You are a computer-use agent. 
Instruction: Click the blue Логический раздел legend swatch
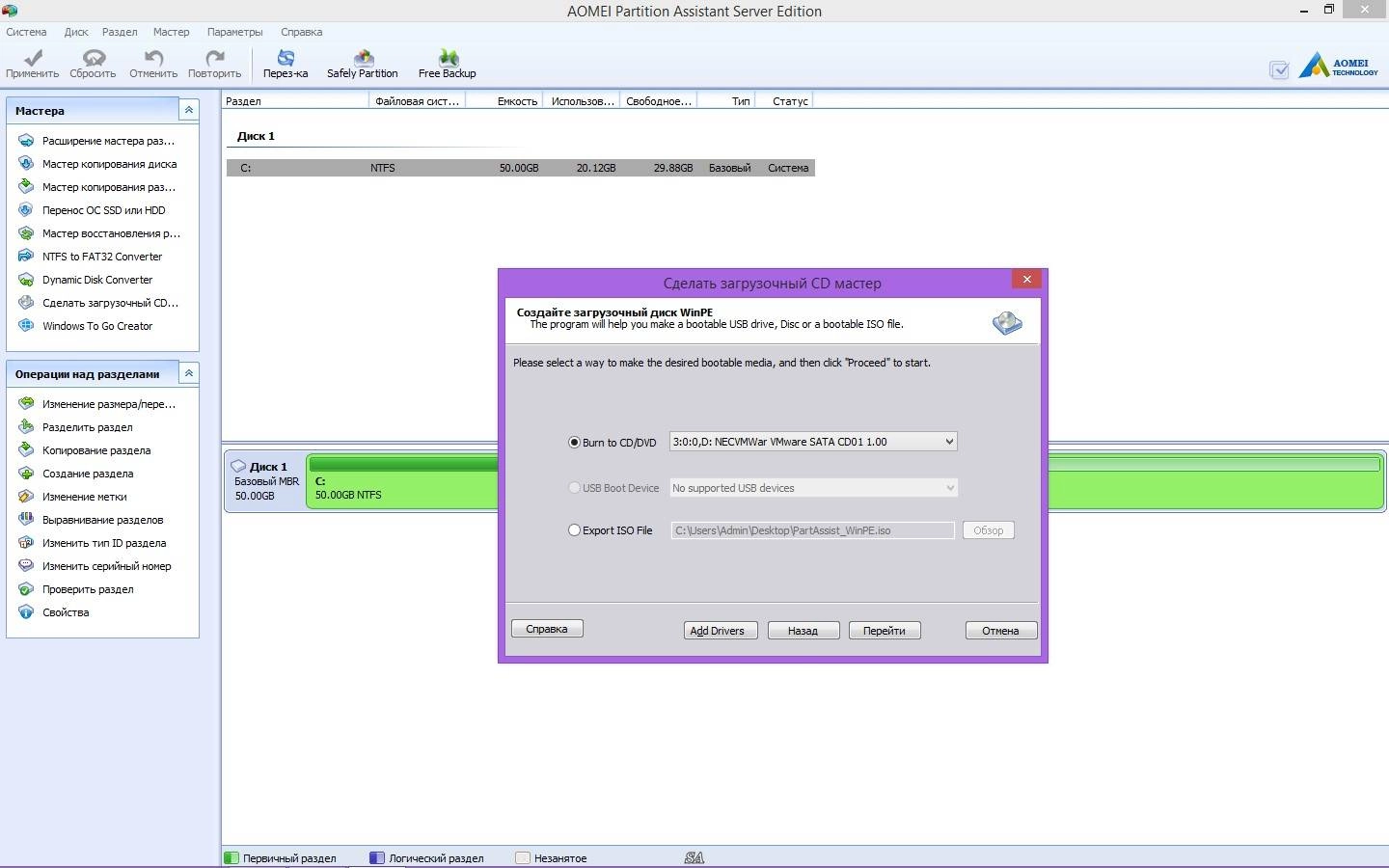coord(377,857)
